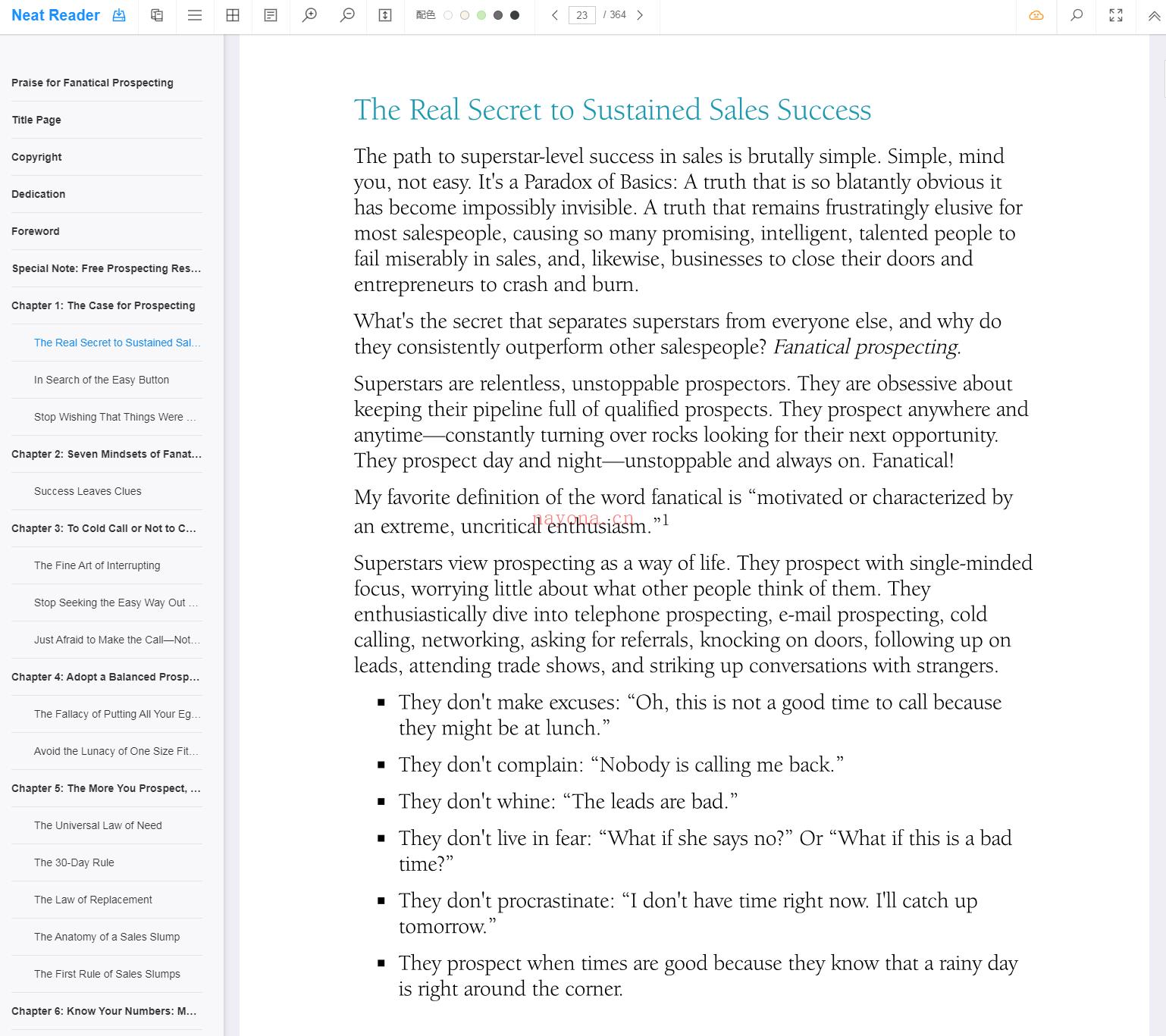Click the 配色 color scheme label
Viewport: 1166px width, 1036px height.
(426, 15)
